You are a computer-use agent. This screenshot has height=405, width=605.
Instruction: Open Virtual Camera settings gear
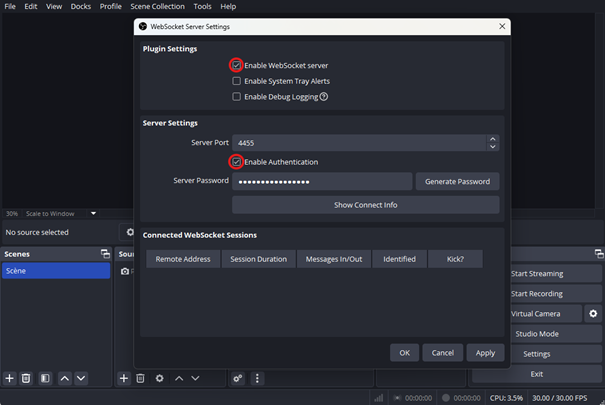click(593, 314)
